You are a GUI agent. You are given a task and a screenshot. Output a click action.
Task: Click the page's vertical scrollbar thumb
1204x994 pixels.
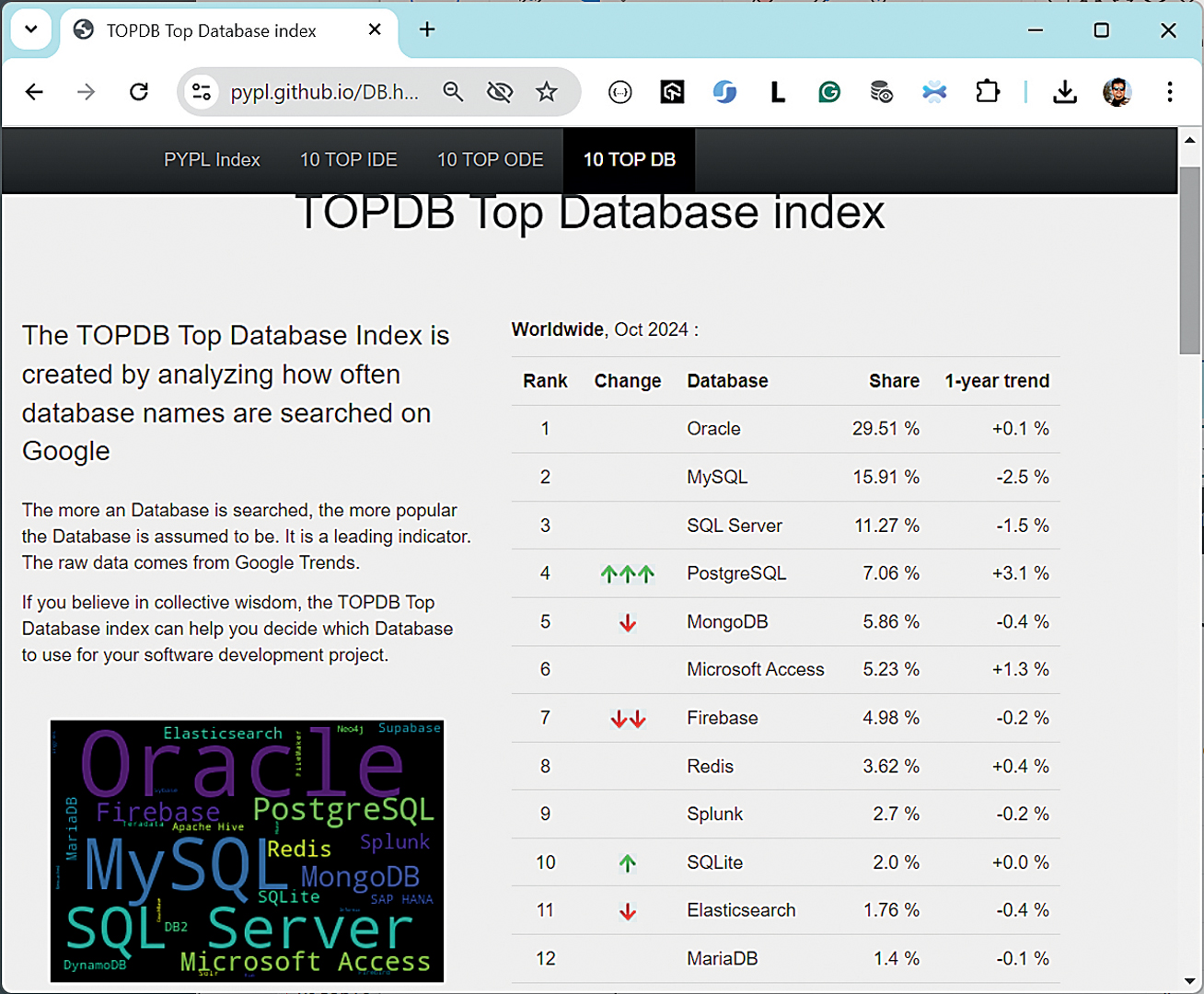[1190, 260]
